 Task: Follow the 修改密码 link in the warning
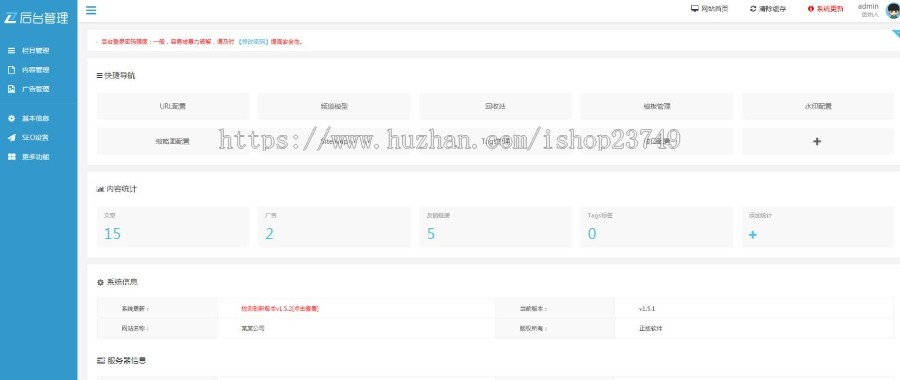click(253, 42)
